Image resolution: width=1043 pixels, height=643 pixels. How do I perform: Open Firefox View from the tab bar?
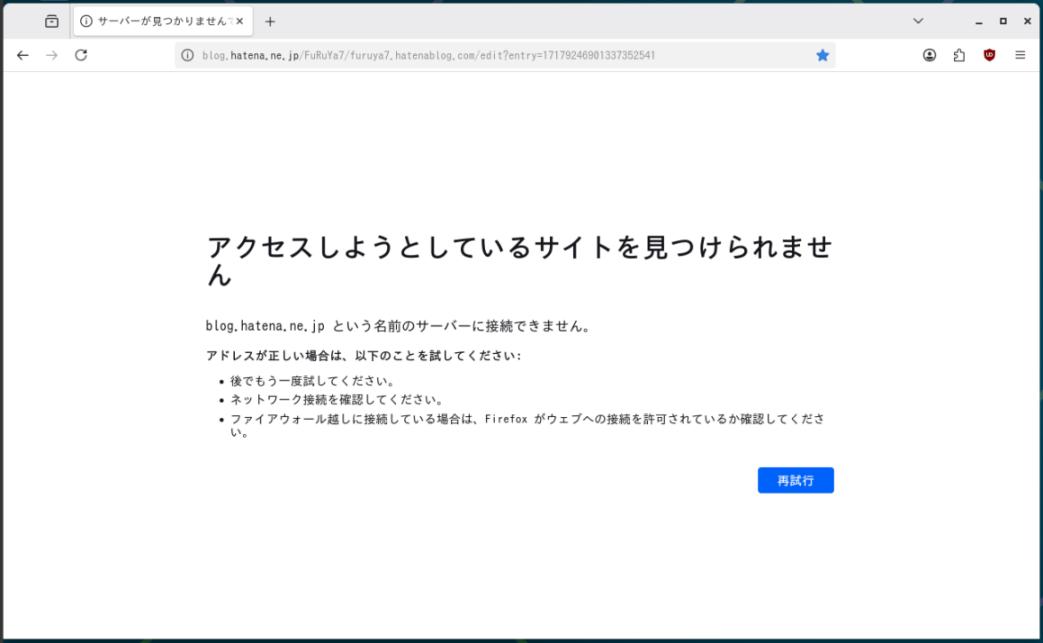tap(52, 21)
